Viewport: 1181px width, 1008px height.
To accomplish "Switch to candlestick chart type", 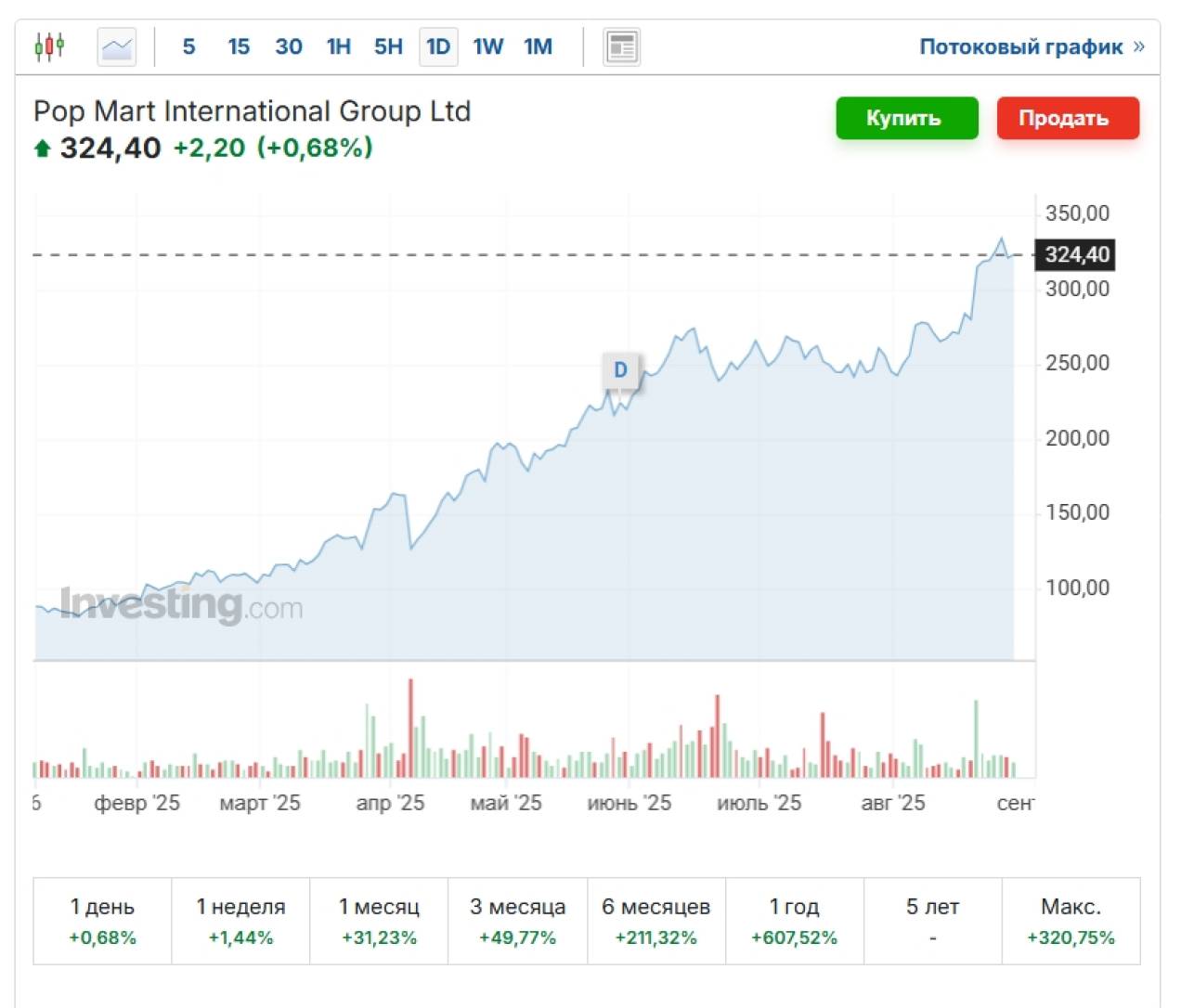I will click(49, 46).
